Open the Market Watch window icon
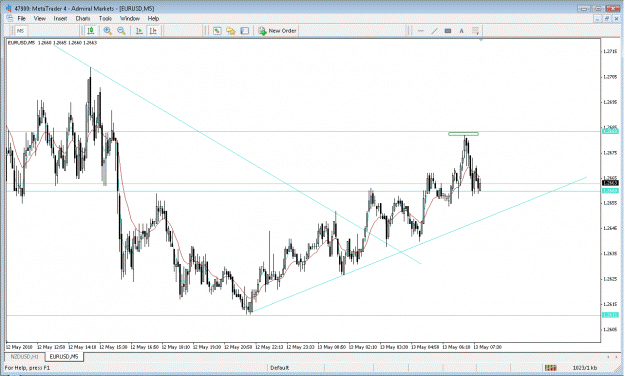 click(217, 31)
